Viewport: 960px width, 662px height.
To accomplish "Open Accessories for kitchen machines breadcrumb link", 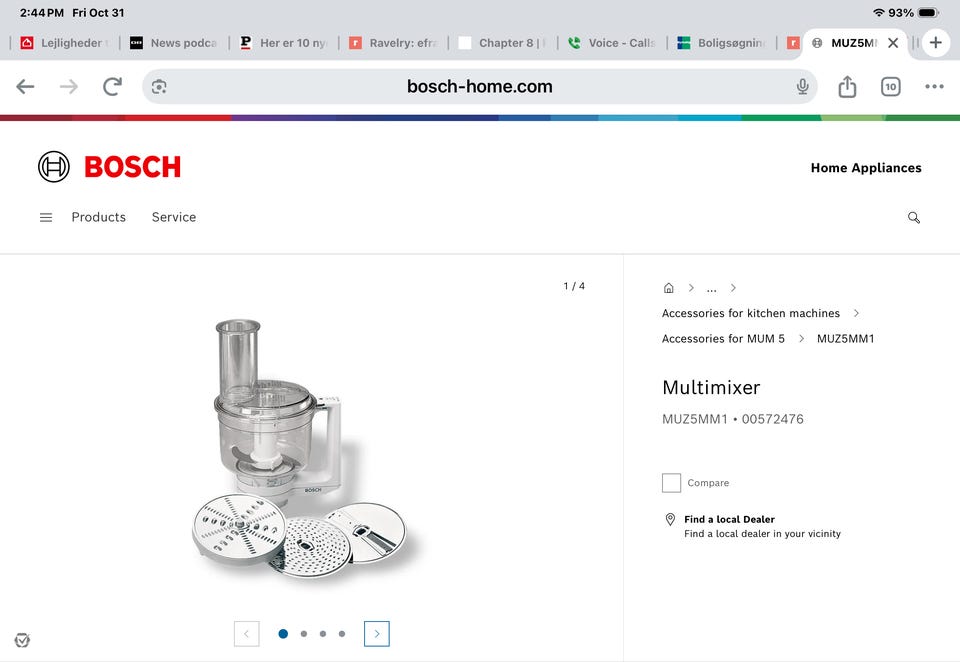I will tap(751, 314).
